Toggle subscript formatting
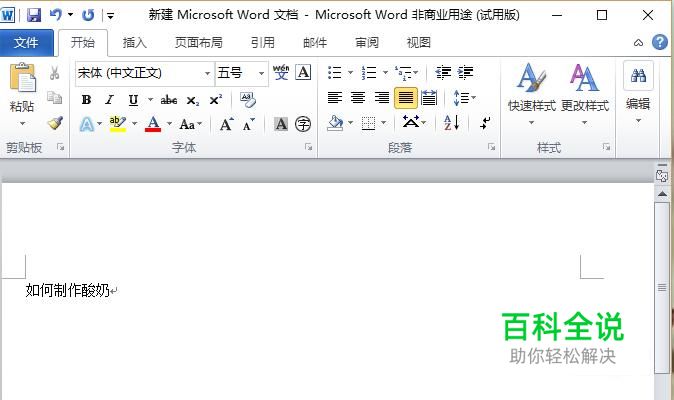Viewport: 674px width, 400px height. pos(193,101)
